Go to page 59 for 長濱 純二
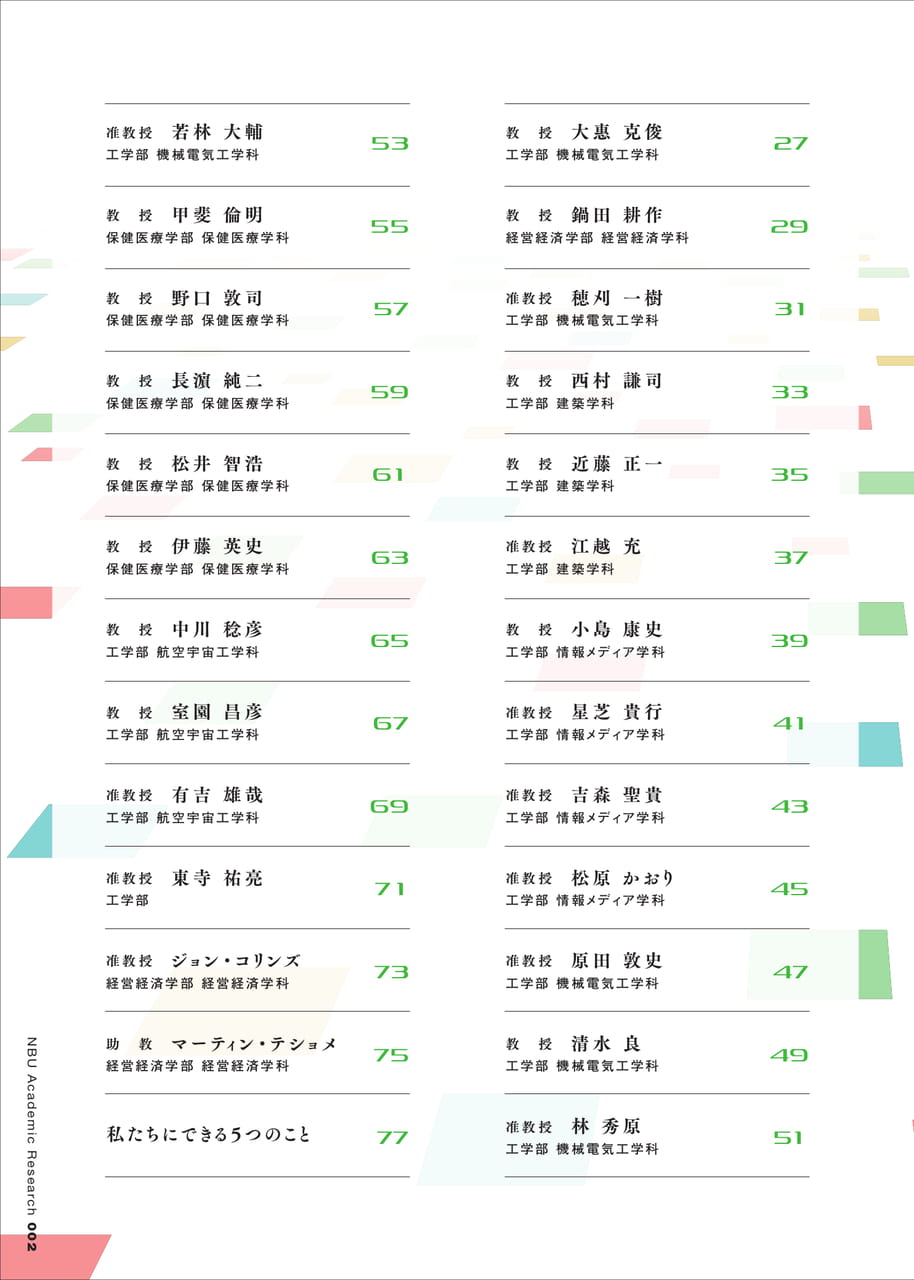This screenshot has height=1280, width=914. pos(390,393)
